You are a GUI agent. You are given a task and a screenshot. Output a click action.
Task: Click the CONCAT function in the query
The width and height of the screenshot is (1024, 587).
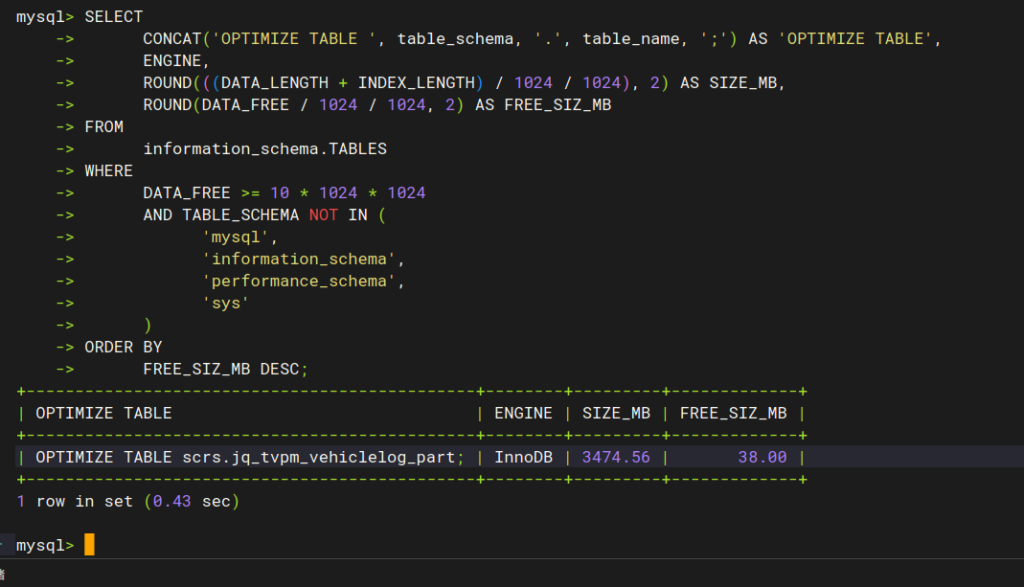(x=172, y=39)
